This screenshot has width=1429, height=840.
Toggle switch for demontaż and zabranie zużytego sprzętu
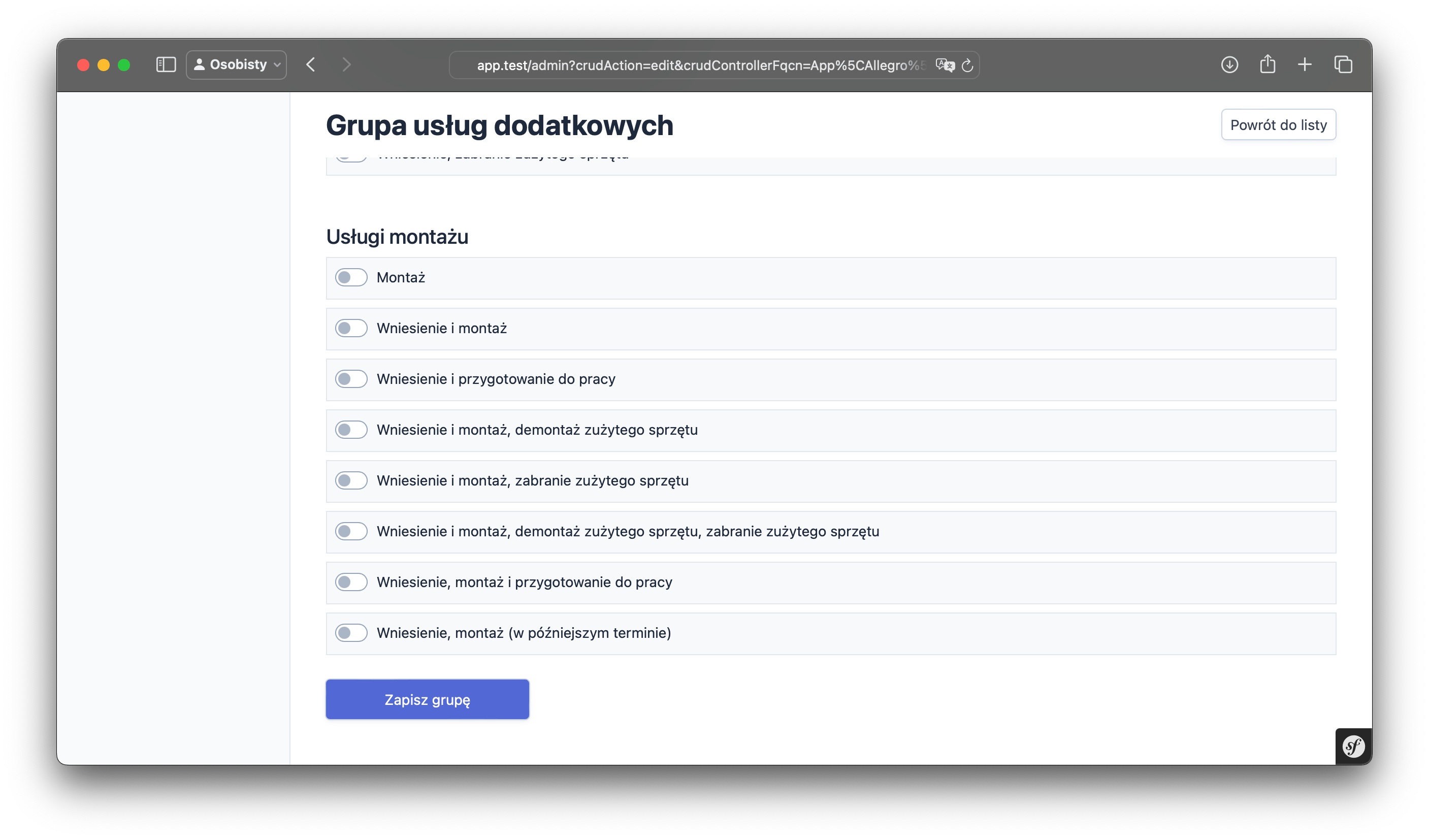coord(351,531)
